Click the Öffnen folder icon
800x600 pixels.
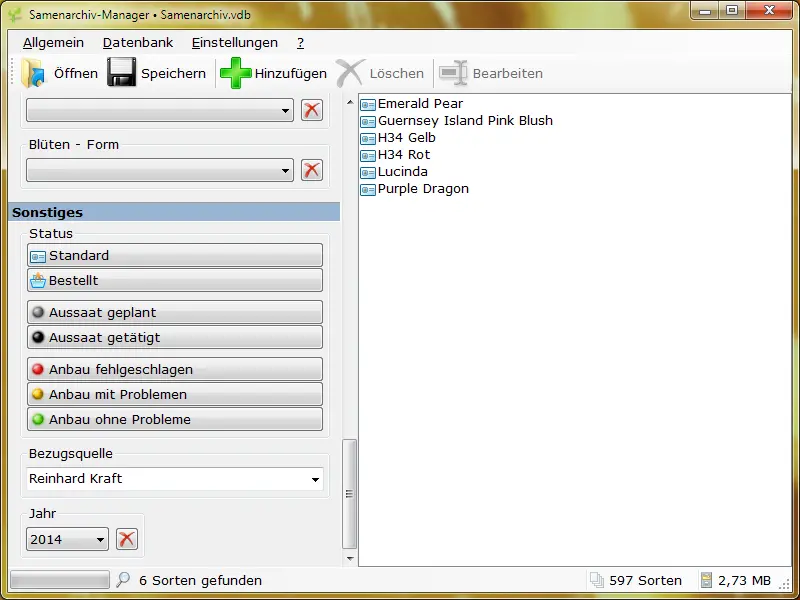34,73
